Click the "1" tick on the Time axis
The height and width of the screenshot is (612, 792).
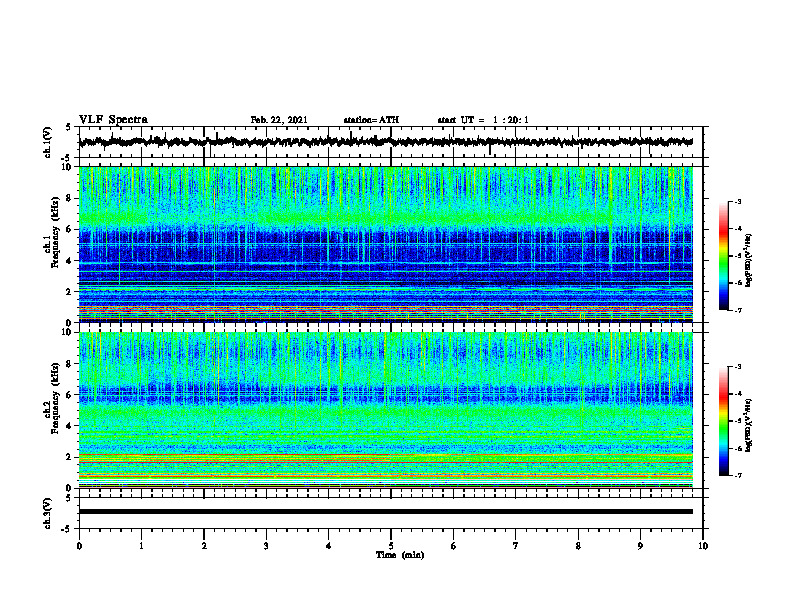141,546
